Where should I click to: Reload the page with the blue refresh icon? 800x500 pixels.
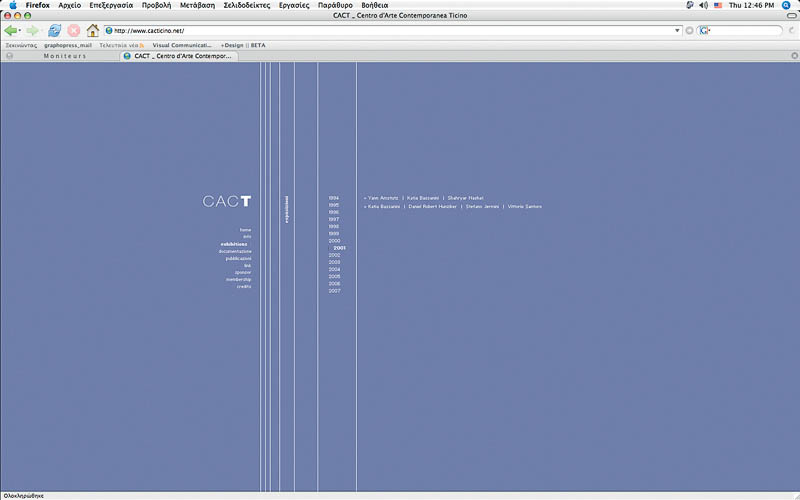[55, 31]
